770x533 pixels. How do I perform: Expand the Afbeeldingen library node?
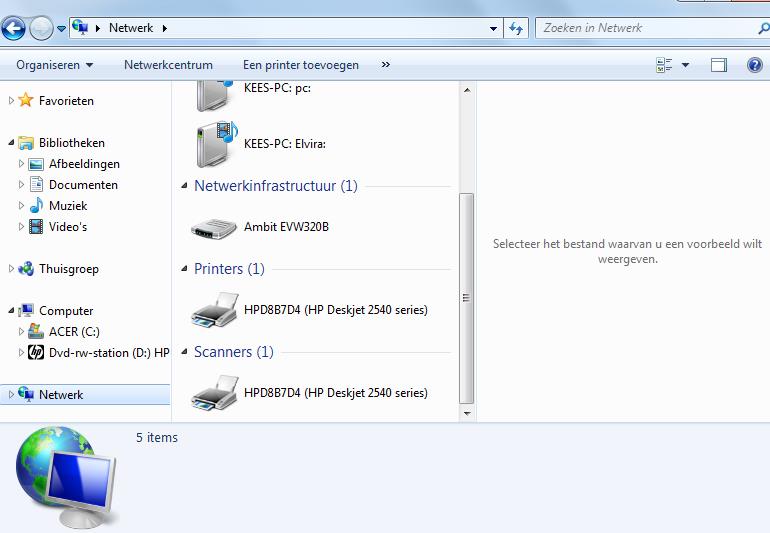pyautogui.click(x=21, y=164)
